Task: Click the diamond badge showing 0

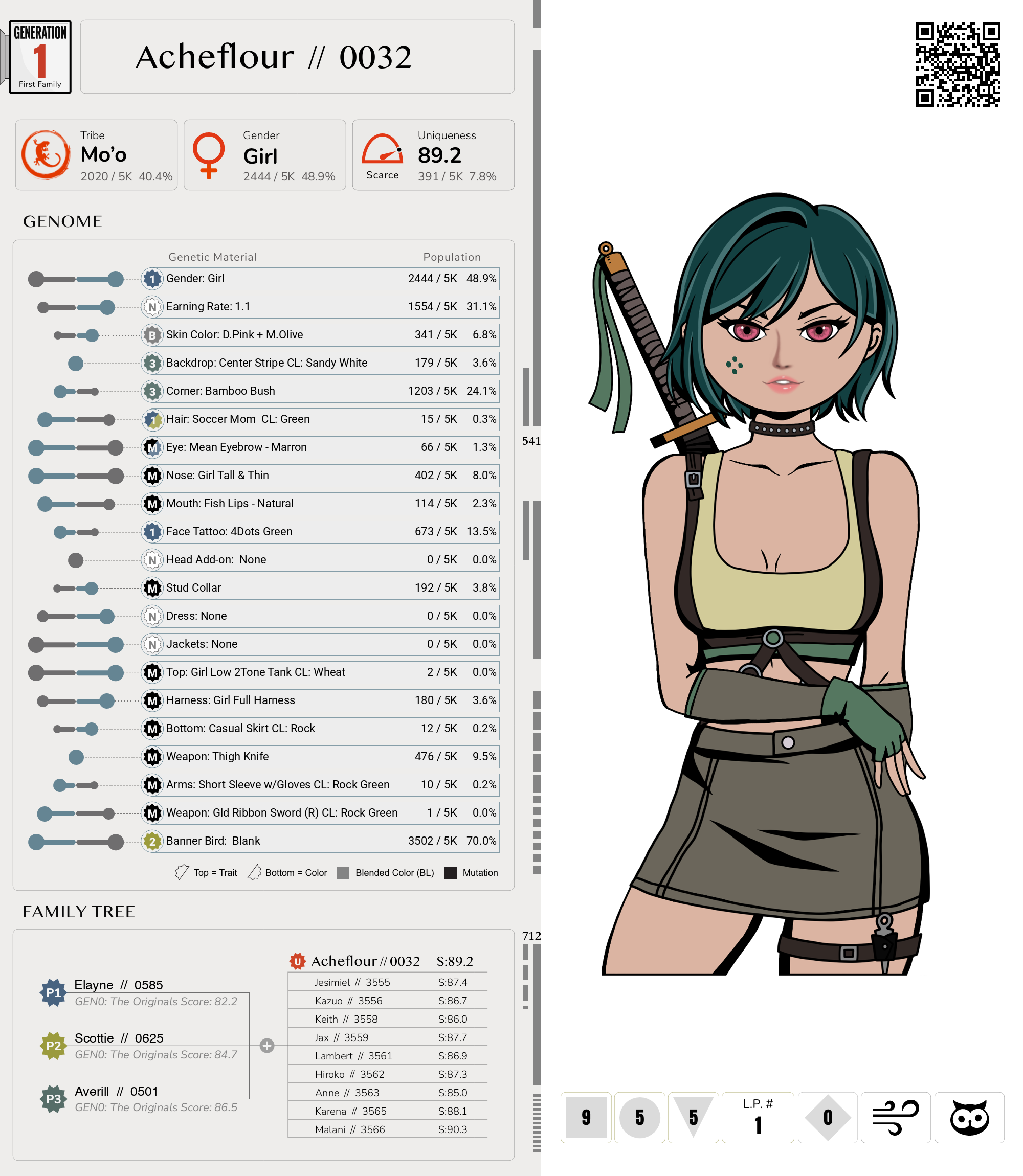Action: coord(827,1117)
